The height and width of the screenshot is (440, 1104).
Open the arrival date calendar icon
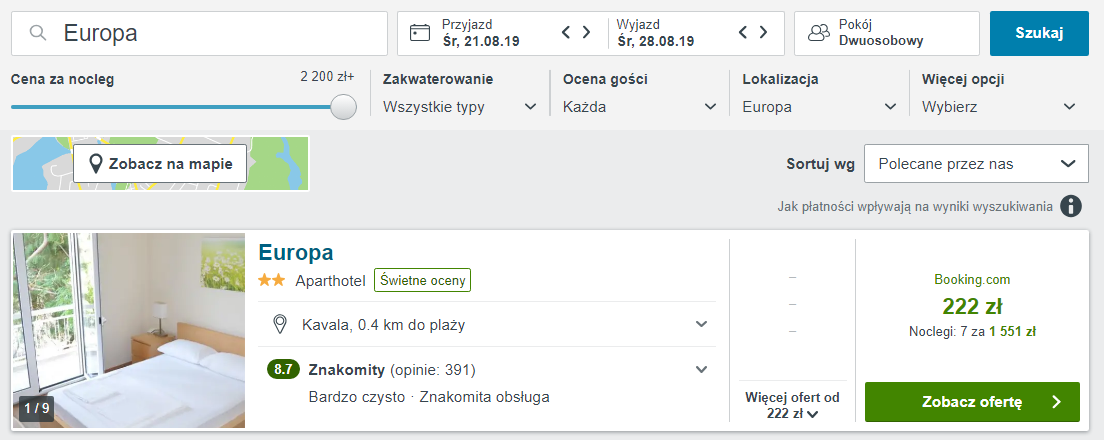[x=420, y=33]
